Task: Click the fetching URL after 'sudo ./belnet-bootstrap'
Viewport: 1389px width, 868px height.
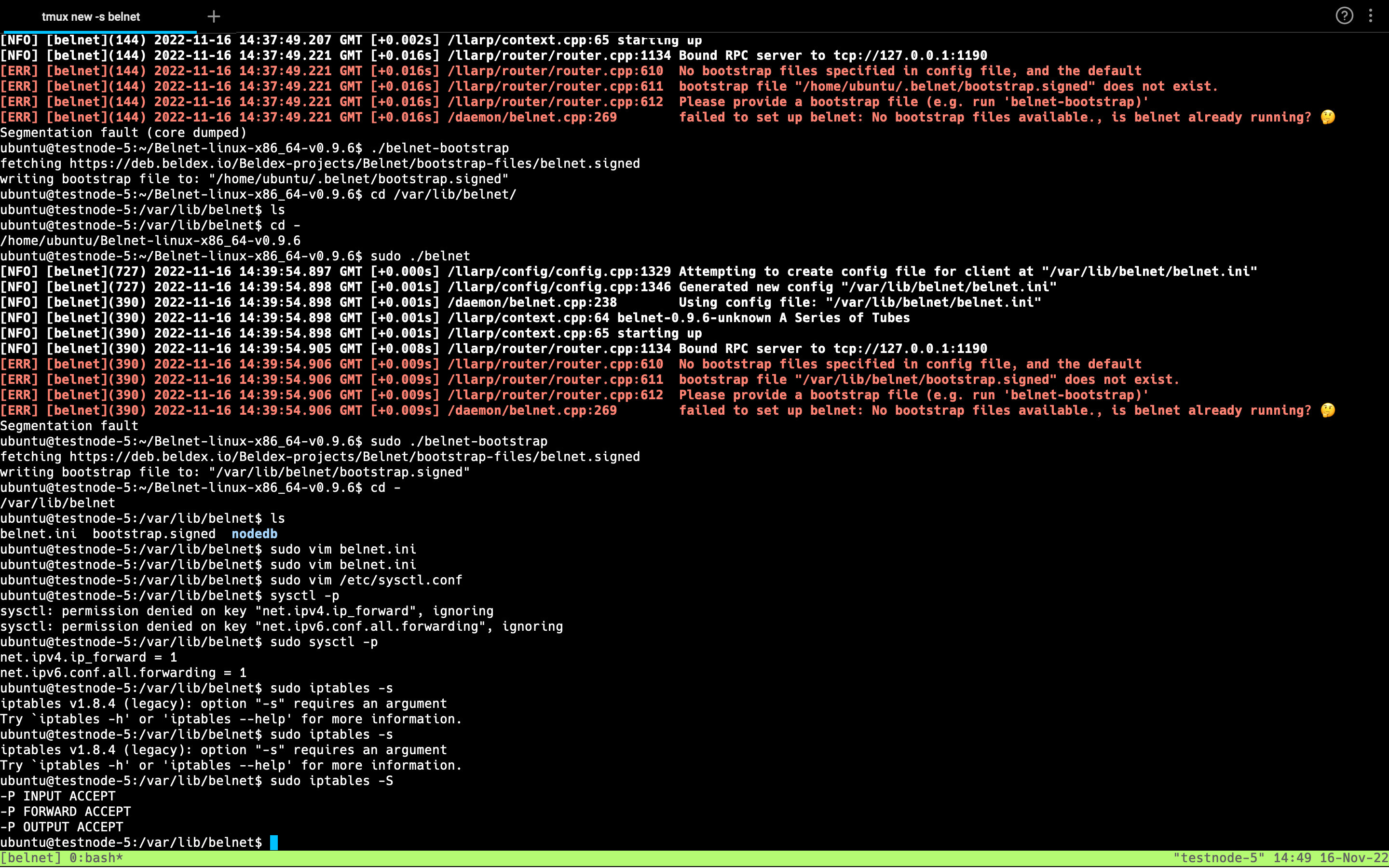Action: (x=320, y=457)
